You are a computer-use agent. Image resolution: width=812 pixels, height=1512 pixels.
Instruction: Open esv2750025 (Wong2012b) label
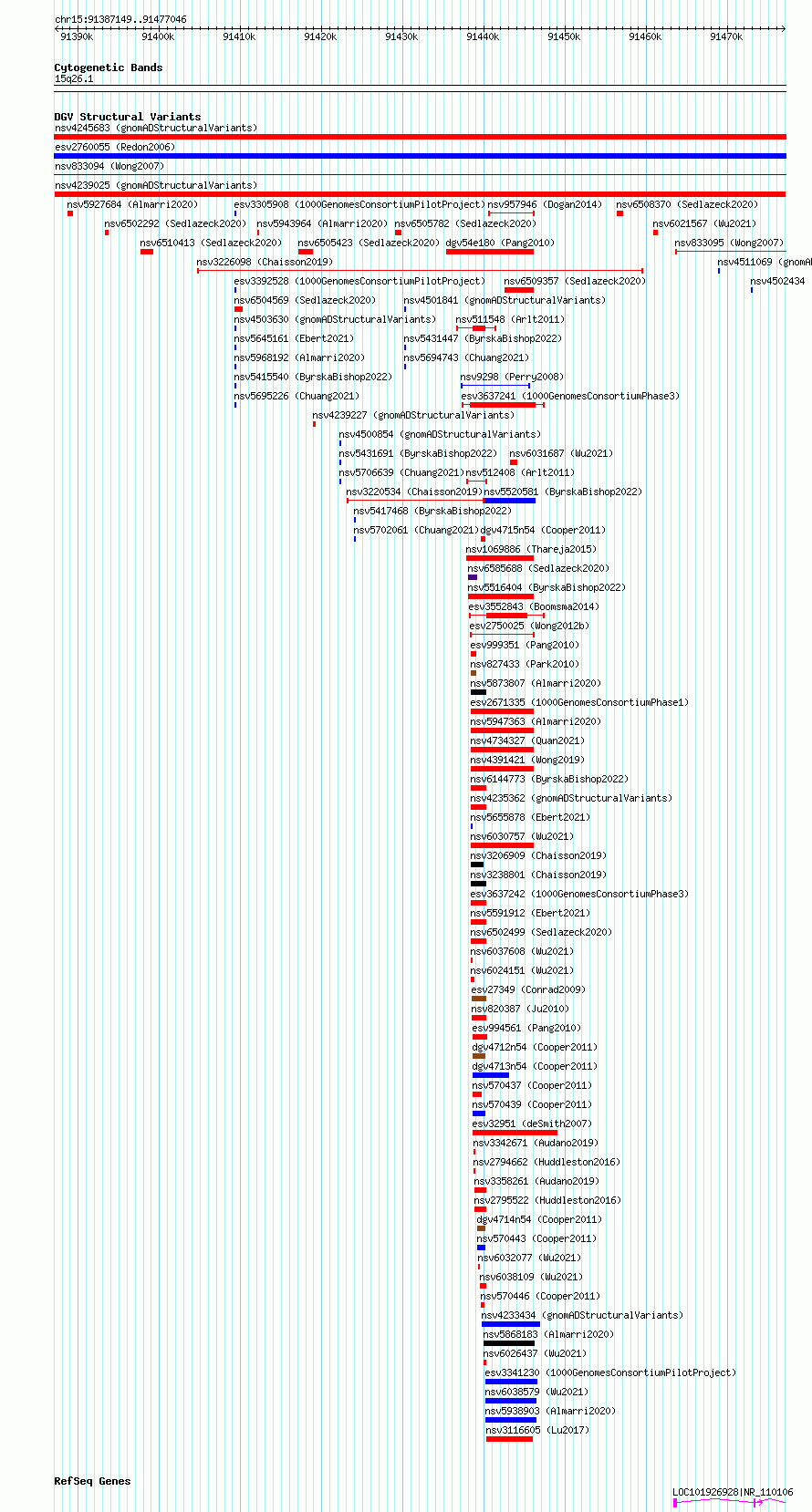[529, 626]
